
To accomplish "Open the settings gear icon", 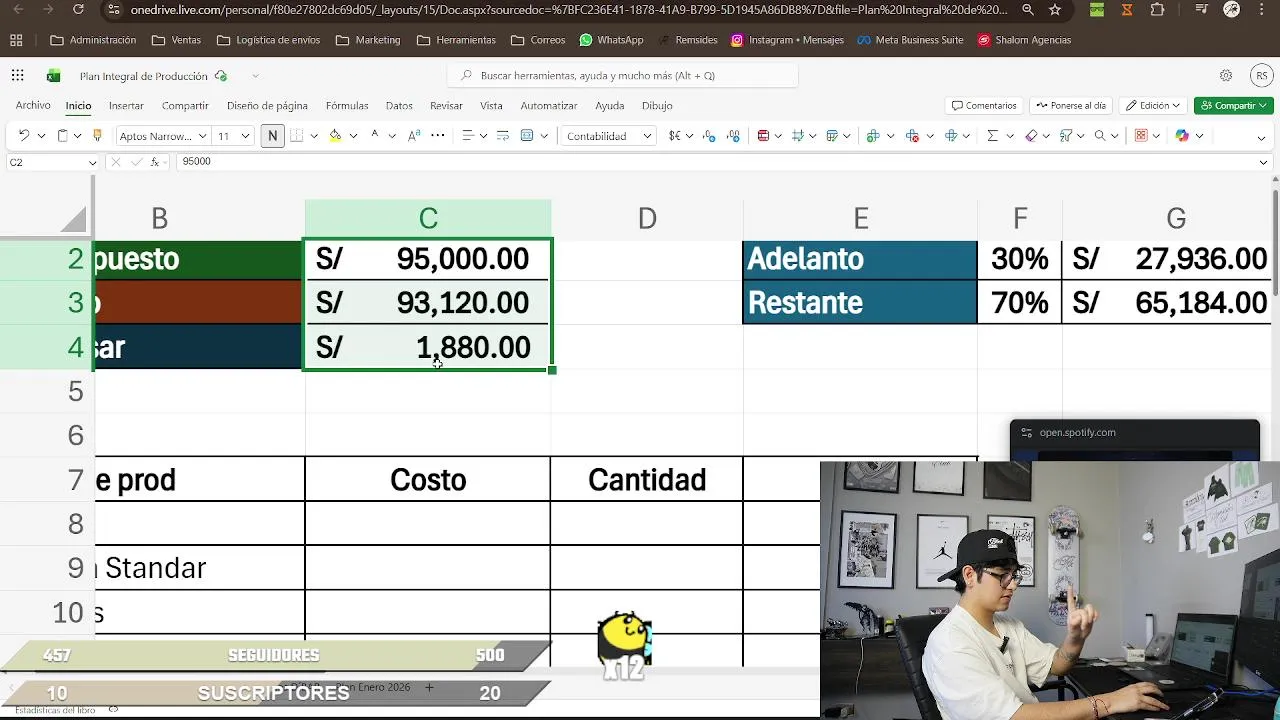I will (x=1226, y=76).
